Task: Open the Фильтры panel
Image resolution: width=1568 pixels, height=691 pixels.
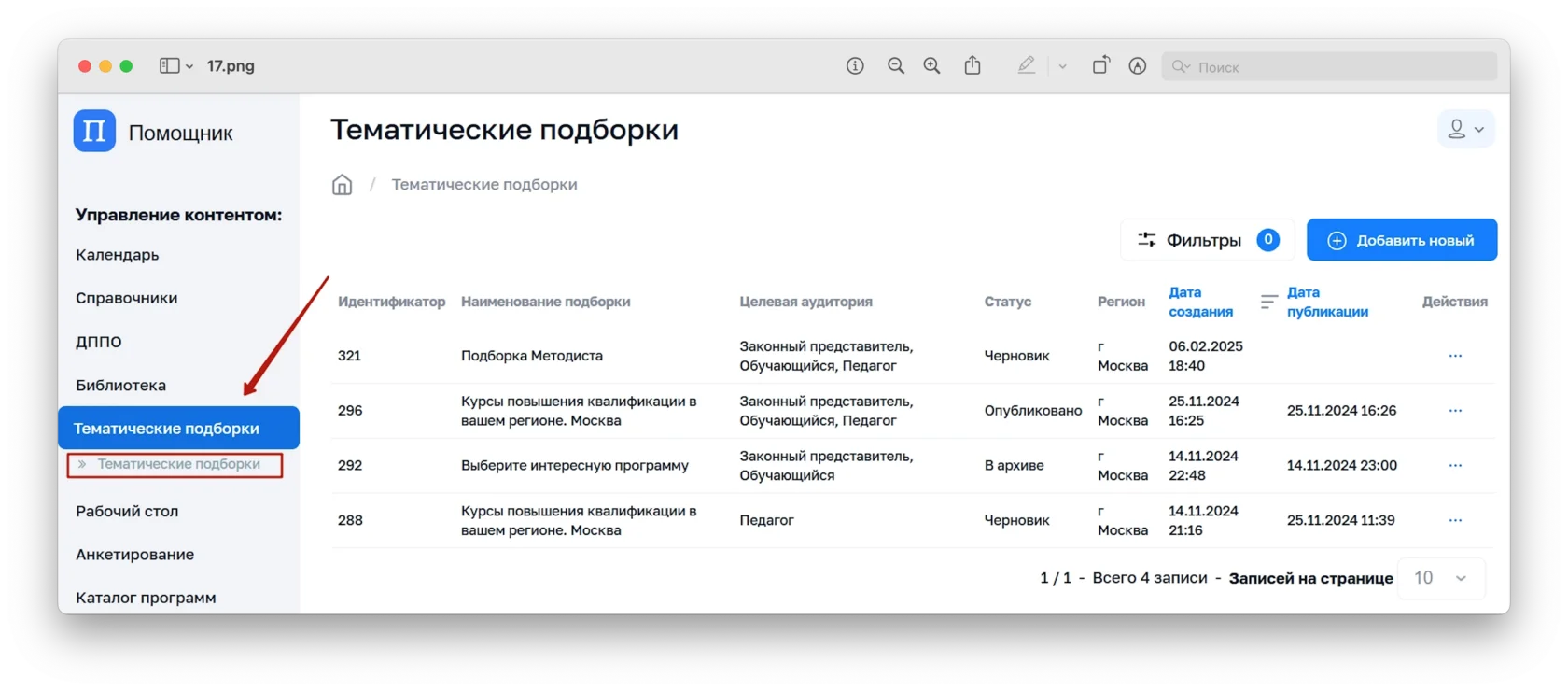Action: point(1206,240)
